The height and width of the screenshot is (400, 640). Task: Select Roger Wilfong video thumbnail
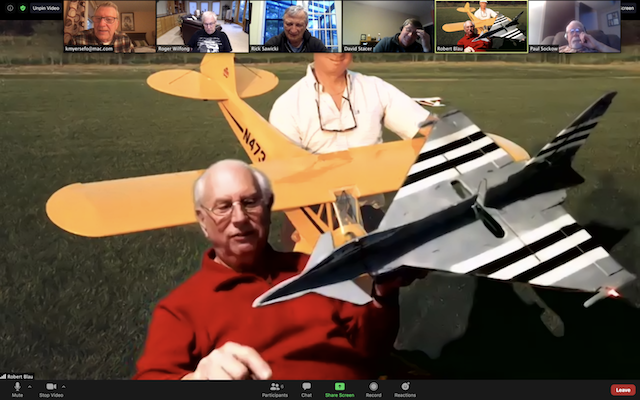pos(202,27)
